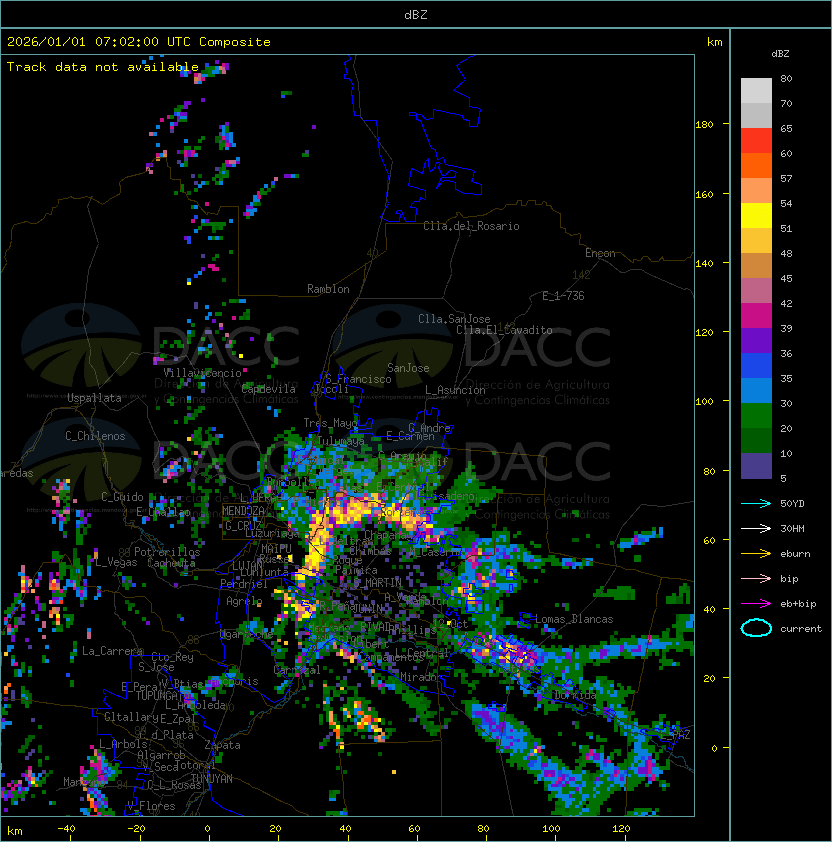Click the 'MAIPU' city label

click(x=276, y=549)
